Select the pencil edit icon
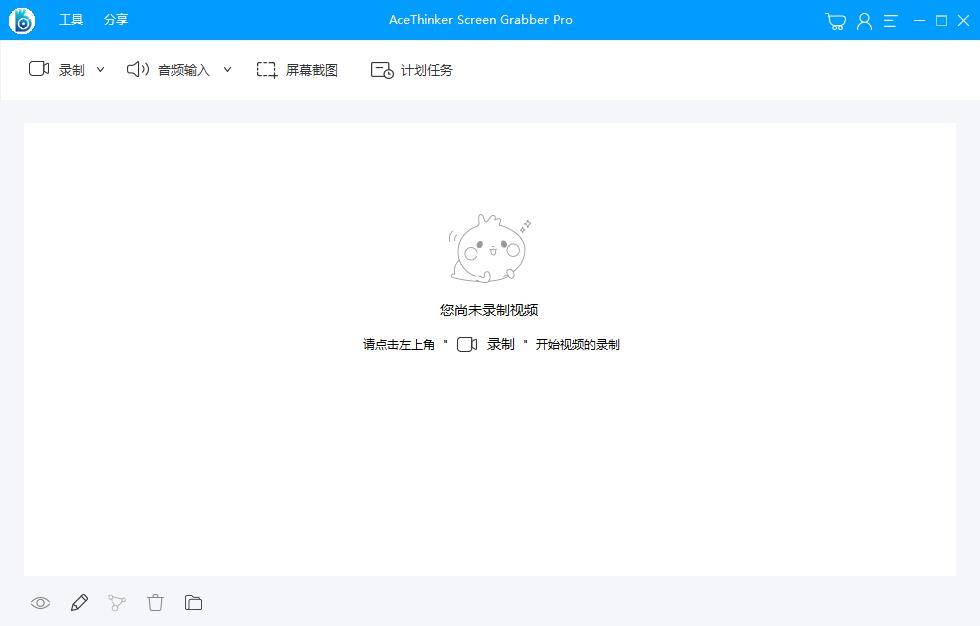 click(x=79, y=602)
